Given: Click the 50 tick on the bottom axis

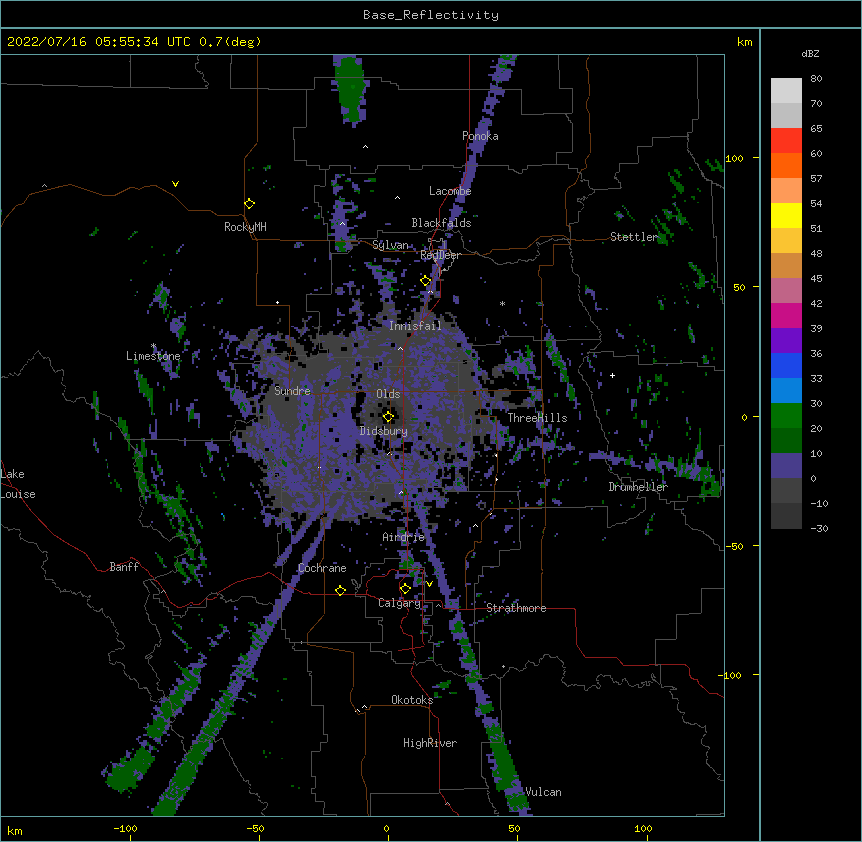Looking at the screenshot, I should (514, 828).
